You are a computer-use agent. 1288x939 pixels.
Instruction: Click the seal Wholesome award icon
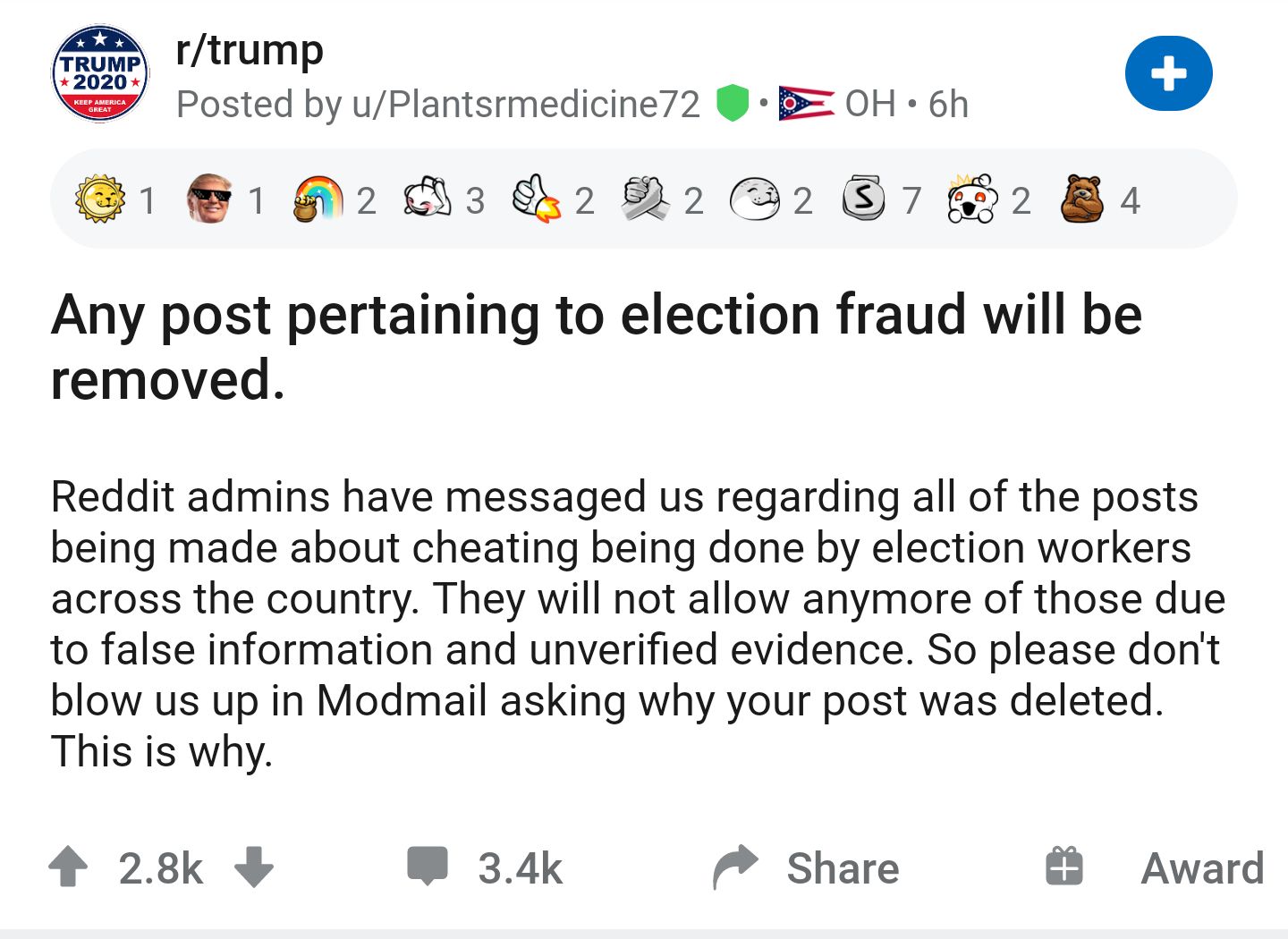pyautogui.click(x=754, y=199)
